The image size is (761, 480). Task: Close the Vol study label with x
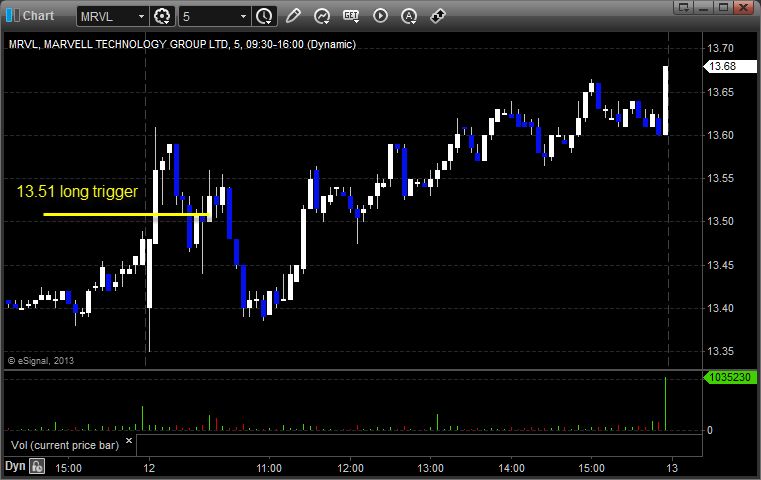tap(129, 441)
